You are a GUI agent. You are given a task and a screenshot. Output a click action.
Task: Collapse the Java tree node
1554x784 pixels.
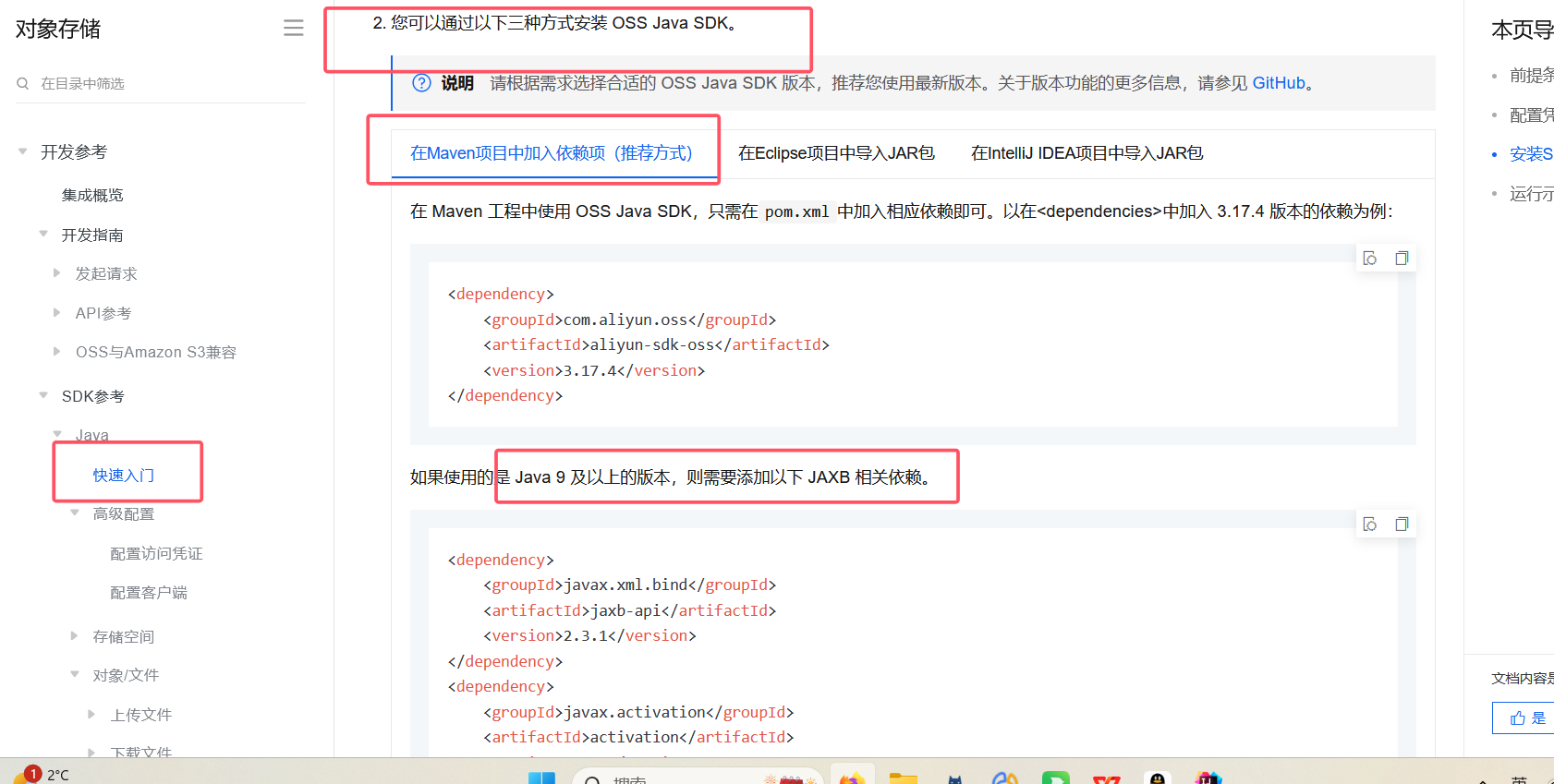57,434
